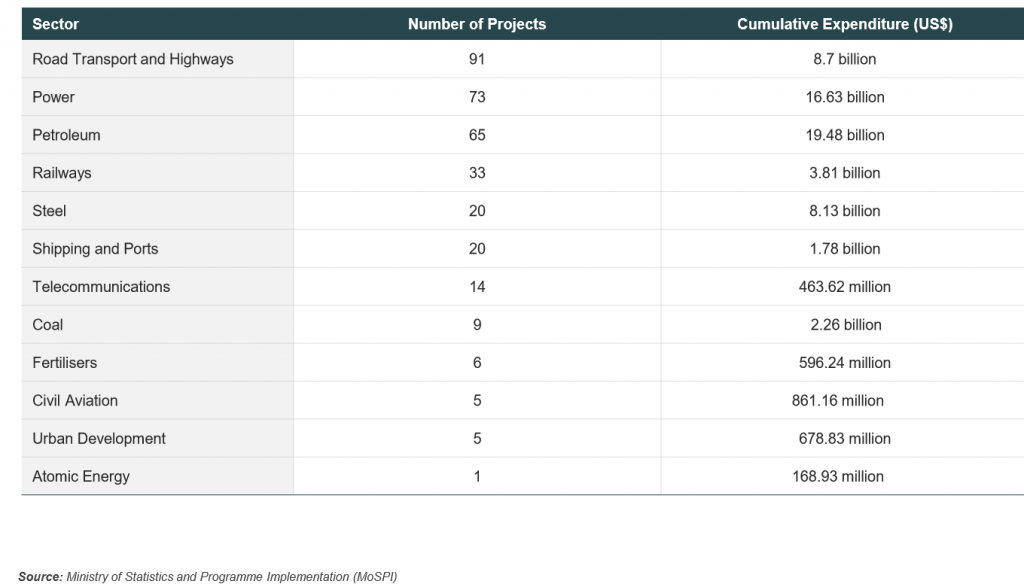Select the Railways sector cell

pyautogui.click(x=62, y=173)
